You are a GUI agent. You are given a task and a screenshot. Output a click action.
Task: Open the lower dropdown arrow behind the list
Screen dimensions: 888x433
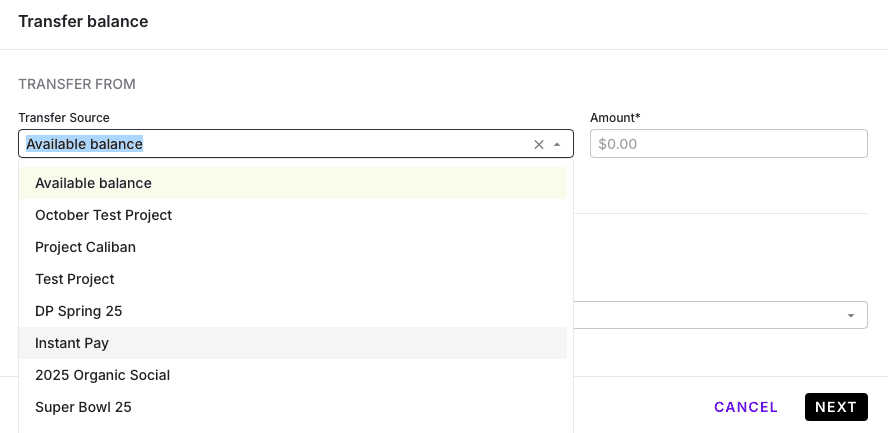pos(851,315)
